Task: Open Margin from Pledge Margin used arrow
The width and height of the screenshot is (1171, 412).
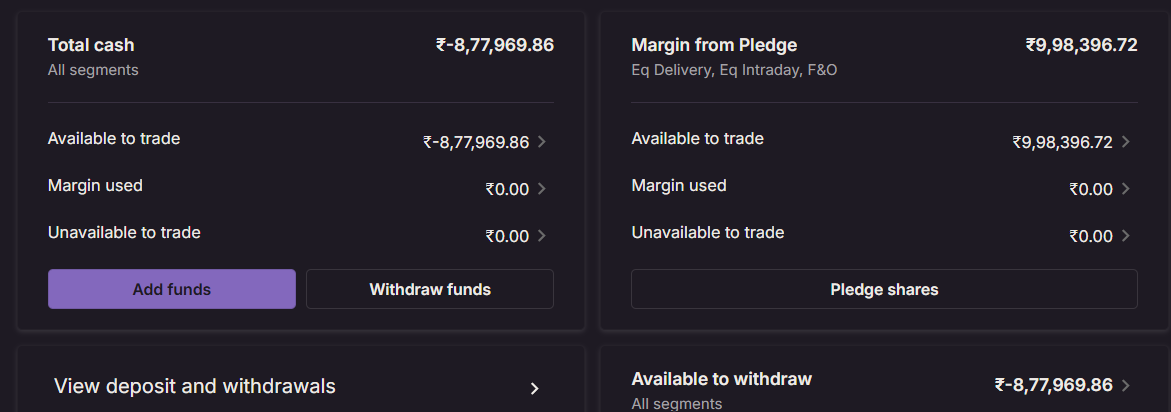Action: click(1126, 189)
